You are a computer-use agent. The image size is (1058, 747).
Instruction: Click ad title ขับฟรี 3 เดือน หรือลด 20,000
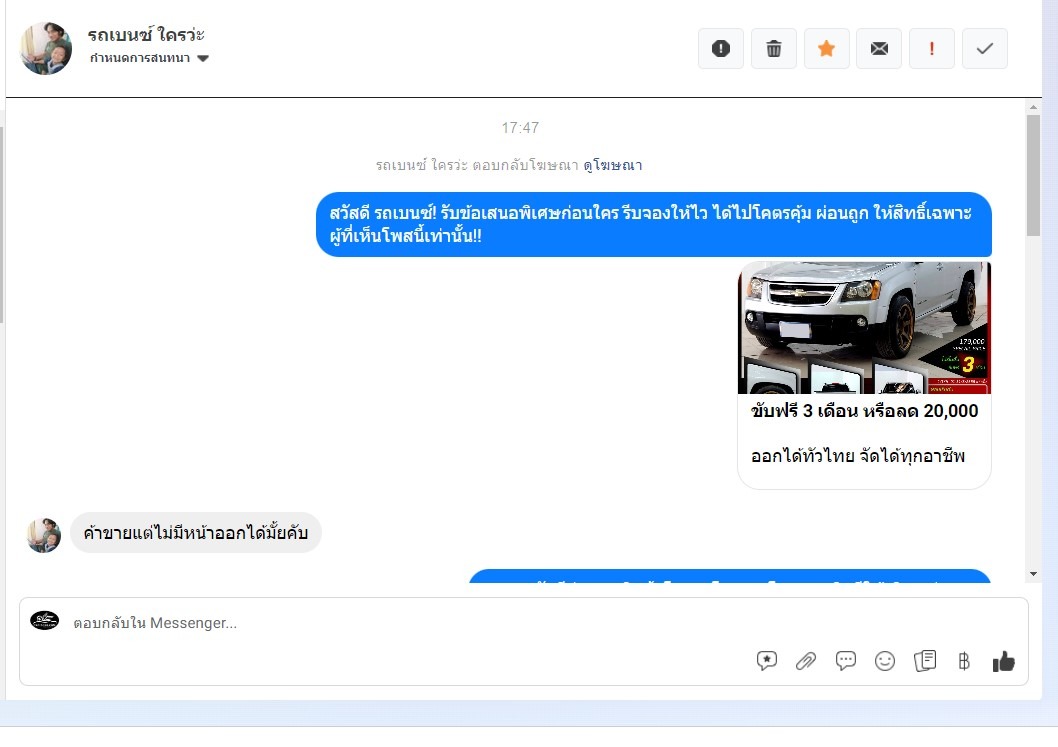(864, 411)
